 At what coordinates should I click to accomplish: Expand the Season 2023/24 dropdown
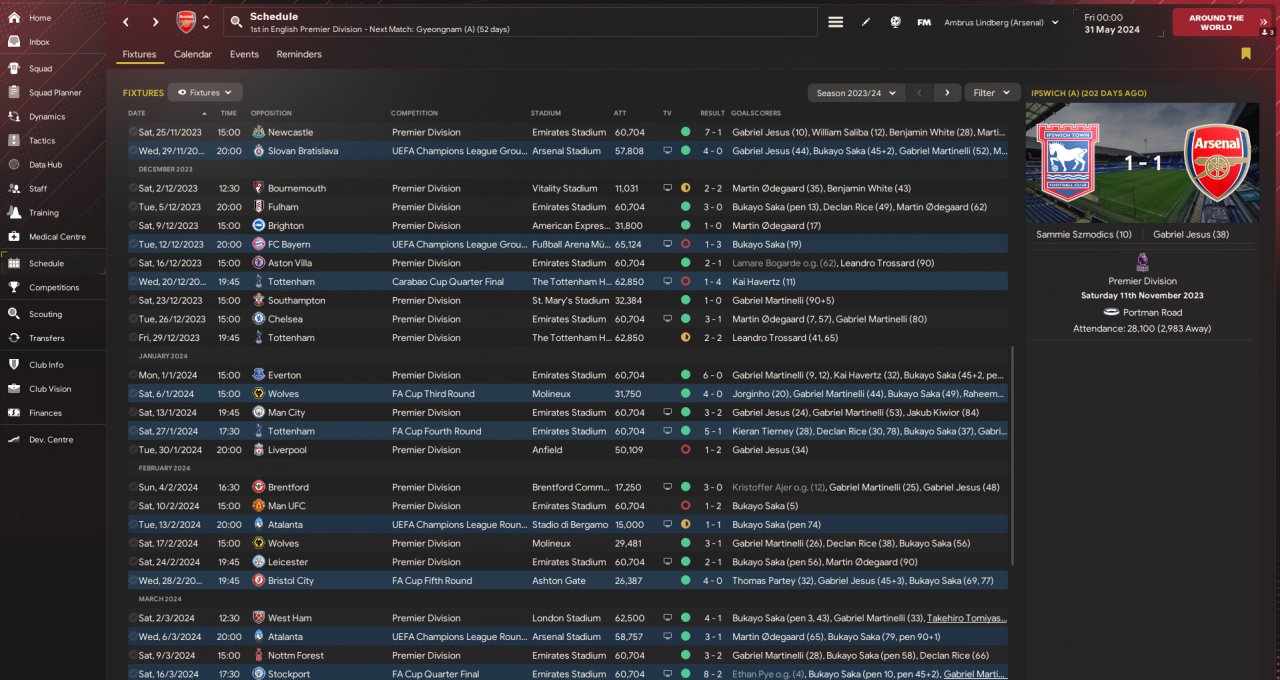coord(856,93)
